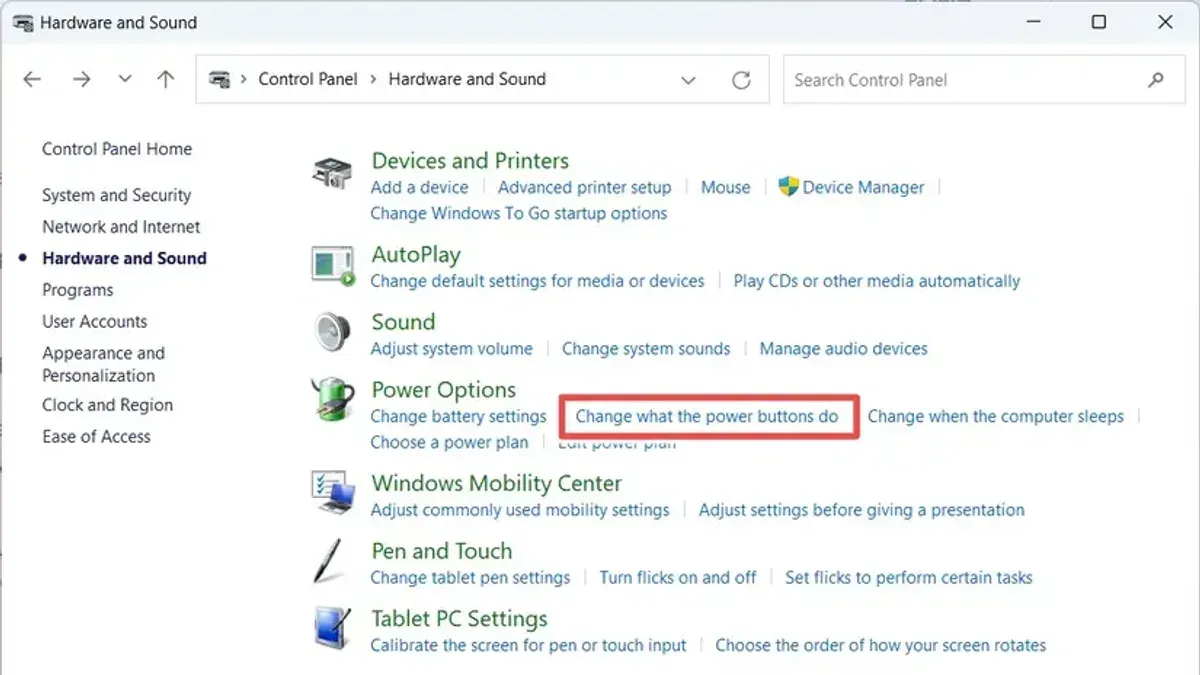The width and height of the screenshot is (1200, 675).
Task: Click Change Windows To Go startup options
Action: click(519, 213)
